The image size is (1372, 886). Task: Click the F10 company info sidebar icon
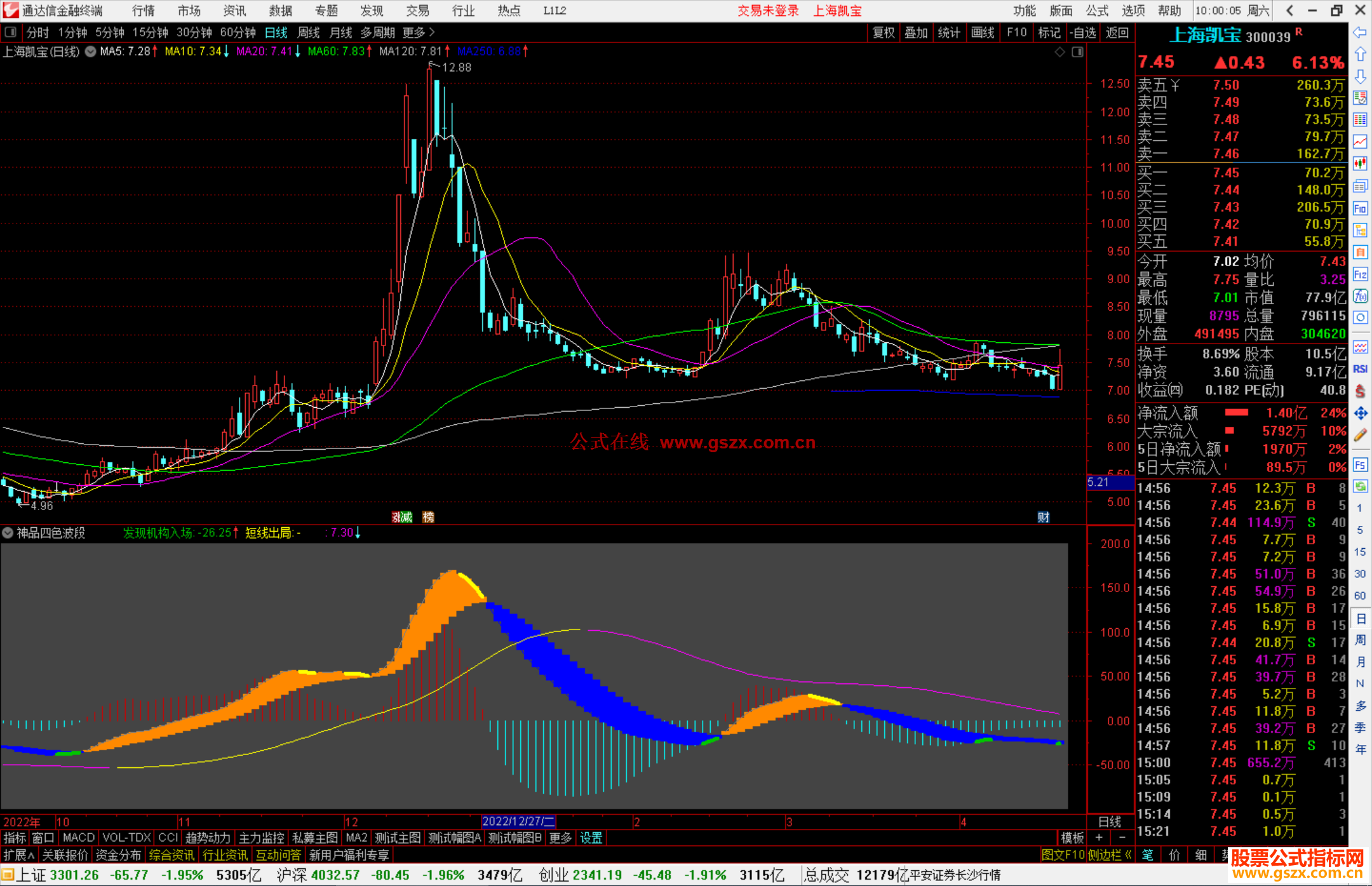pos(1360,209)
